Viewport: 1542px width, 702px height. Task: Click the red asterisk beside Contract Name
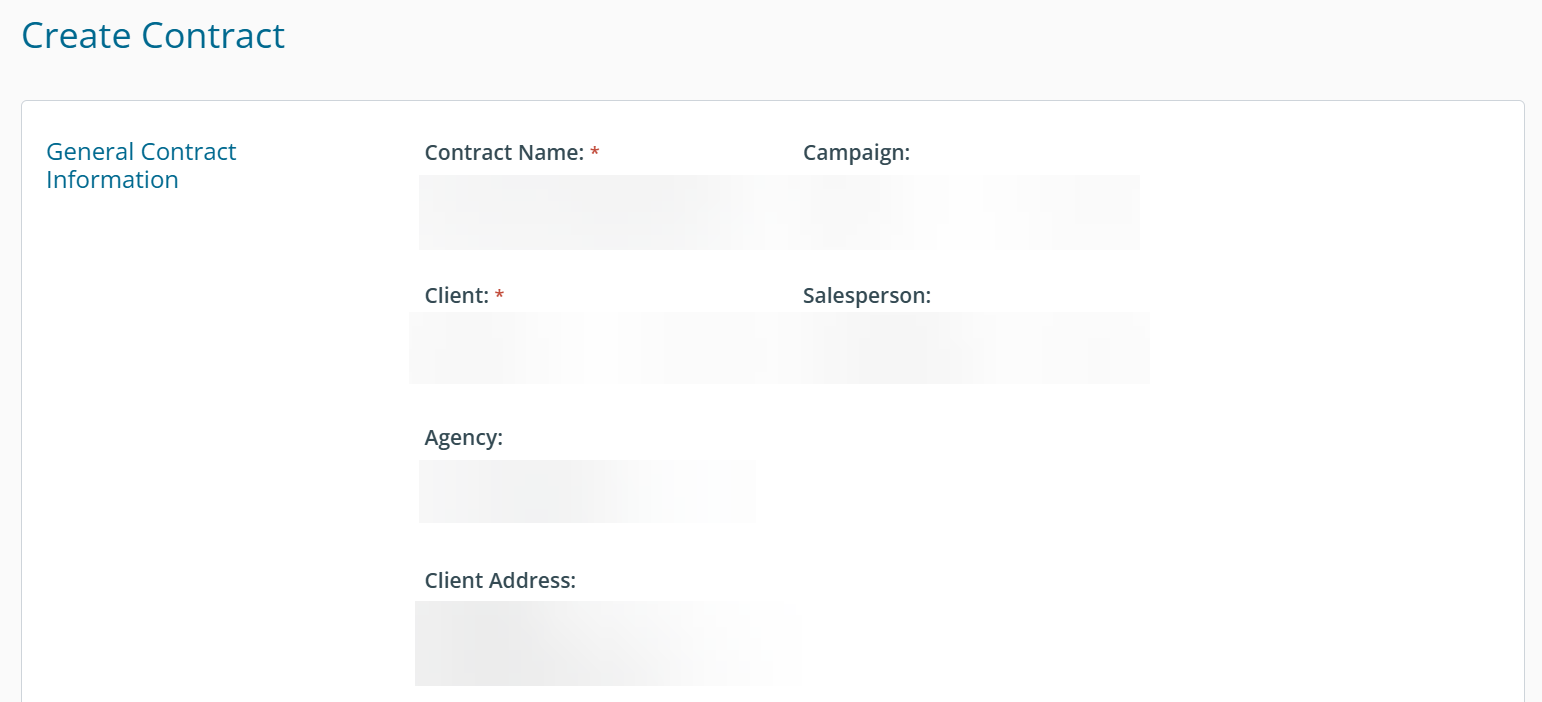[x=595, y=153]
